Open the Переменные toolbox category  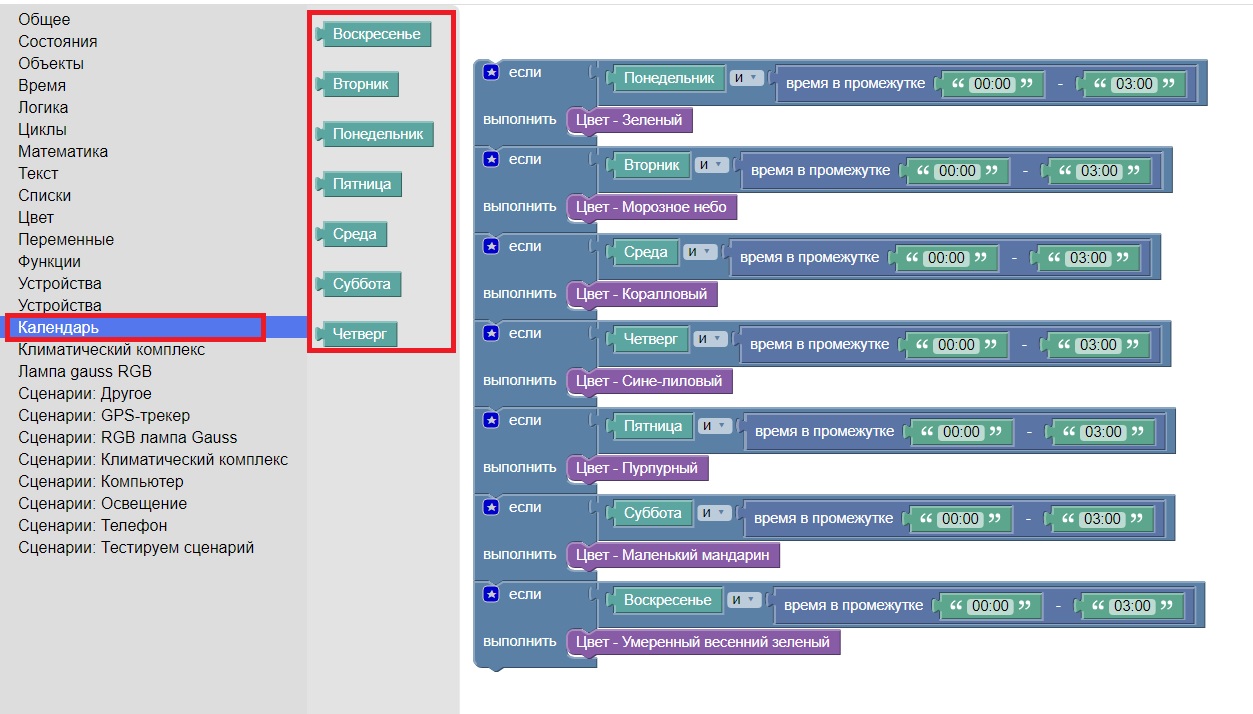click(66, 240)
